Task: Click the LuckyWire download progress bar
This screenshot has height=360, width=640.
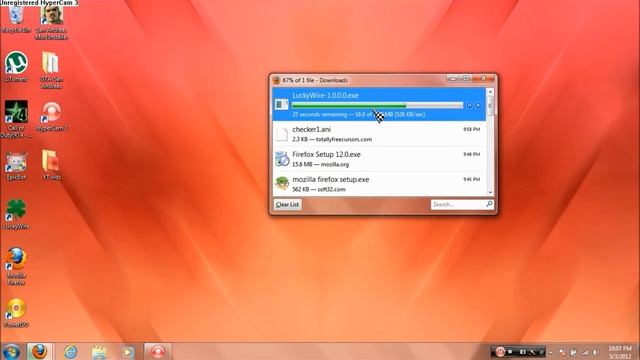Action: pos(378,105)
